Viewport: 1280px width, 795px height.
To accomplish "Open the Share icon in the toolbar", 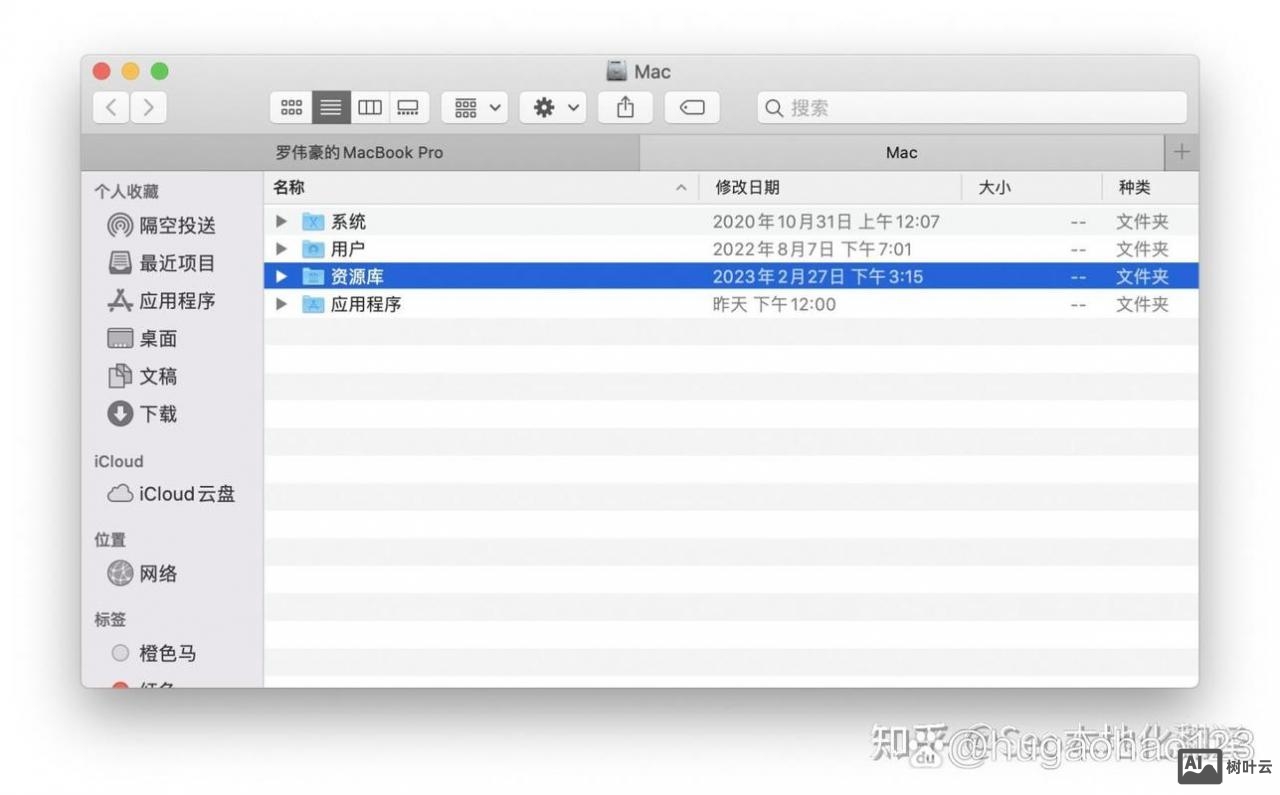I will pos(624,107).
